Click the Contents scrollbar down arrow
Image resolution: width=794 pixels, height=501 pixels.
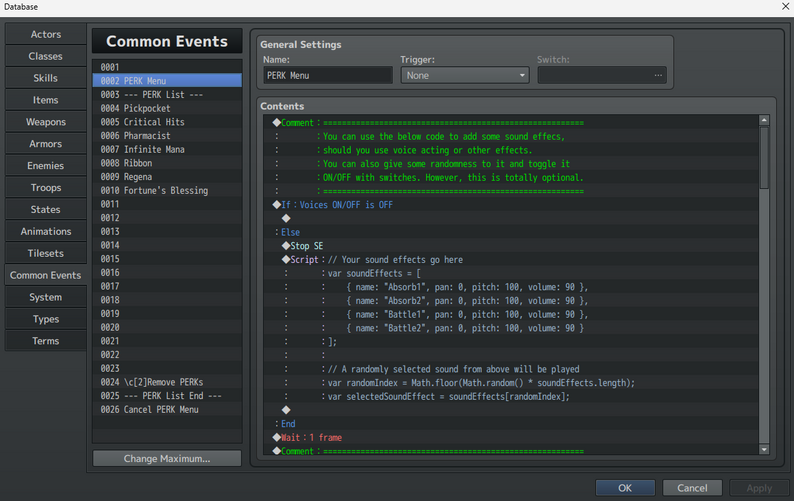(x=764, y=449)
